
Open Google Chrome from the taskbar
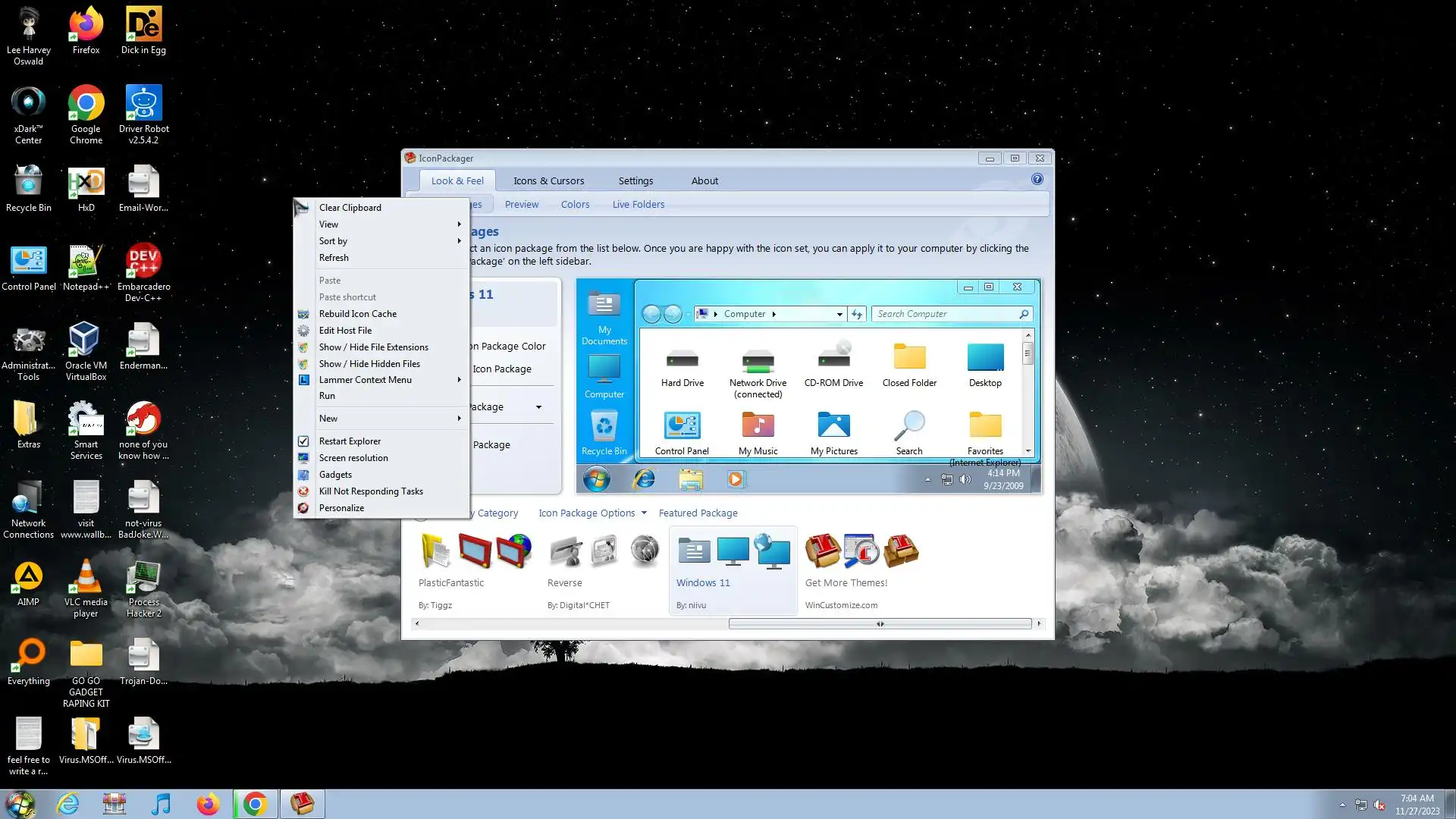[256, 803]
